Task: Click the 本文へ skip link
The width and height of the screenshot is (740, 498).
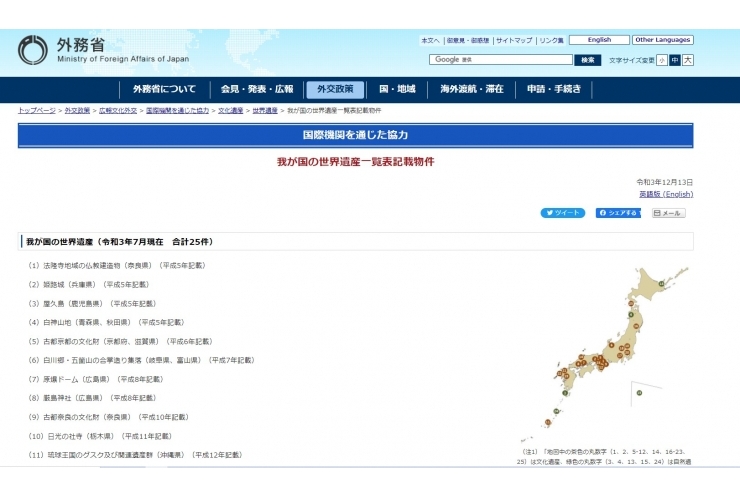Action: 430,41
